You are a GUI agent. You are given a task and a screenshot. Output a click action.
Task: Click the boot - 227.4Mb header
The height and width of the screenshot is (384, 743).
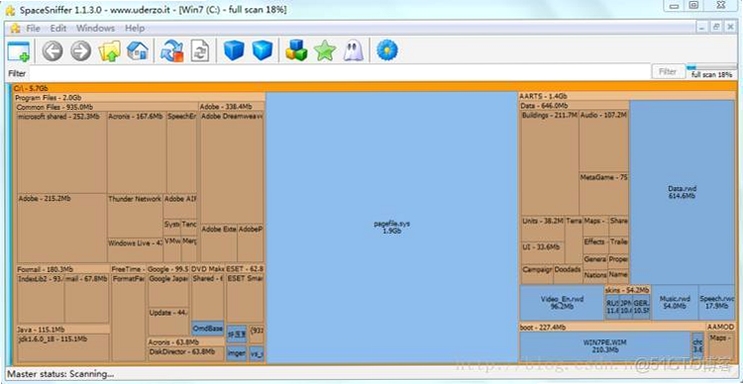(612, 328)
